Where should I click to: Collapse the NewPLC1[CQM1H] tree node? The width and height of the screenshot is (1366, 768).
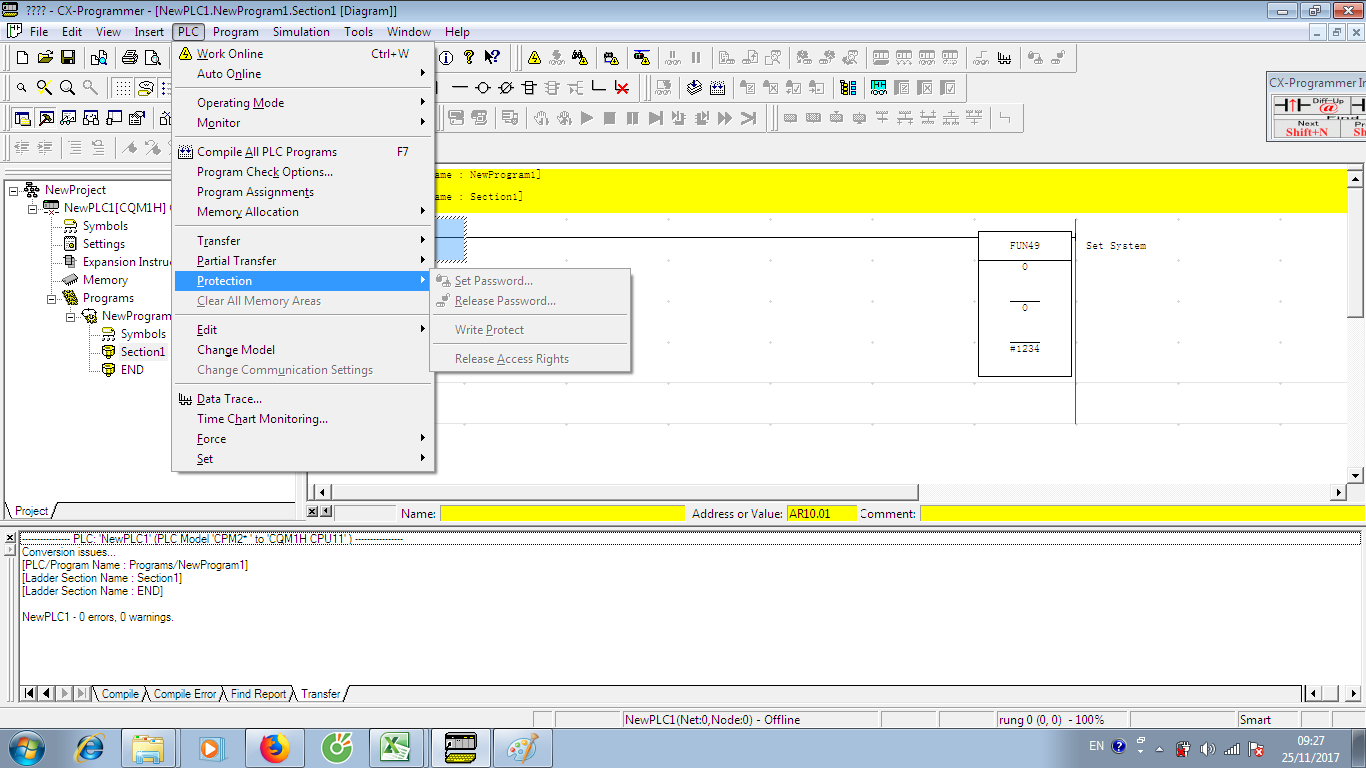tap(32, 208)
